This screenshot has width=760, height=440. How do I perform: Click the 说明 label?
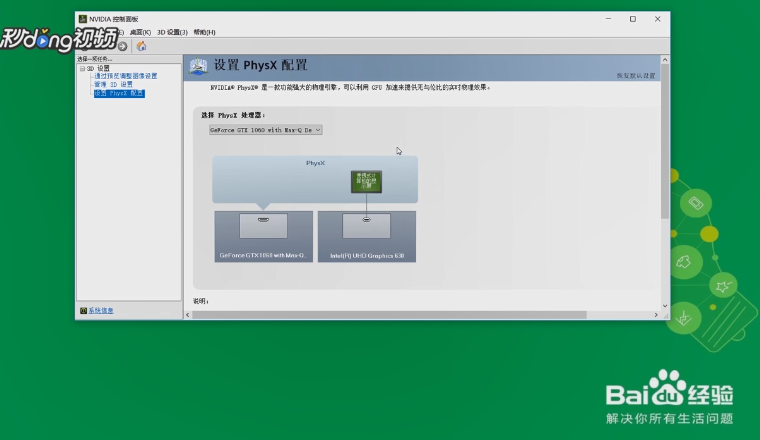click(x=201, y=301)
